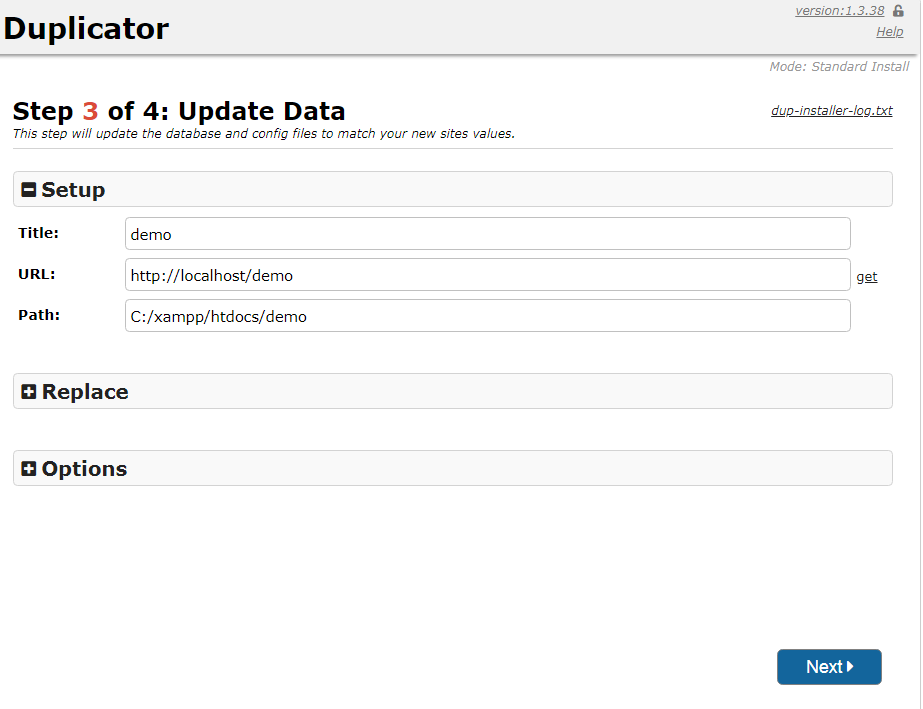
Task: Click the Next button
Action: 829,667
